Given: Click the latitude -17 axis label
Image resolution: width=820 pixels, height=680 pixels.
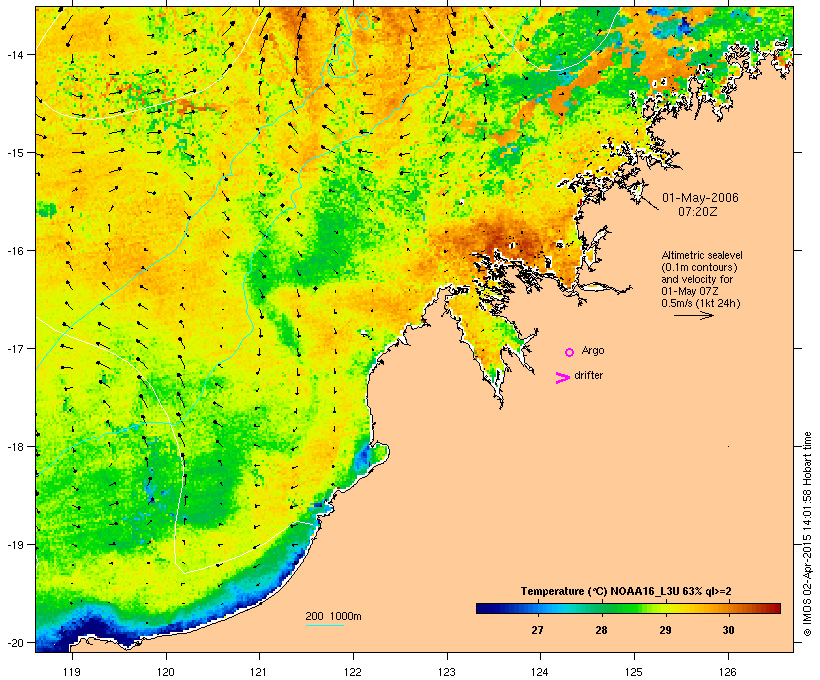Looking at the screenshot, I should pos(14,348).
